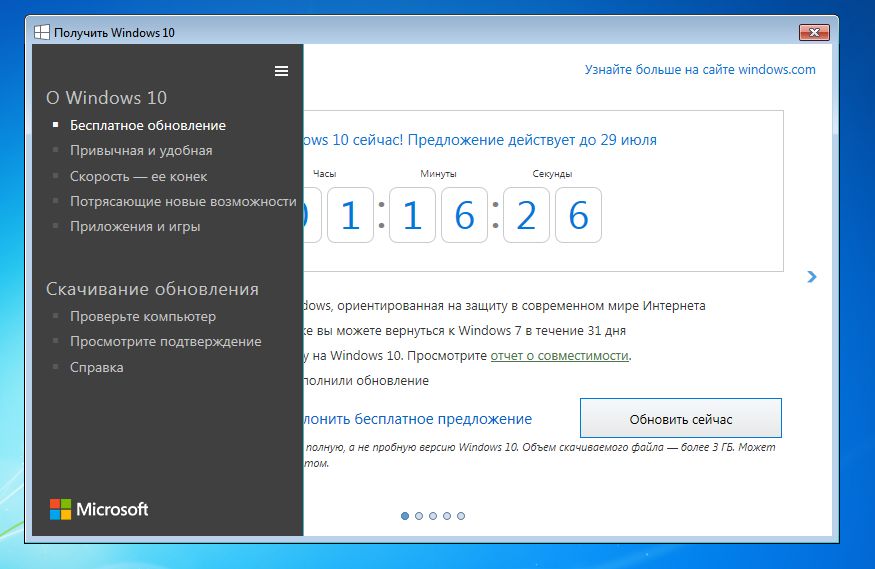This screenshot has width=875, height=569.
Task: Jump to third page indicator dot
Action: (x=433, y=516)
